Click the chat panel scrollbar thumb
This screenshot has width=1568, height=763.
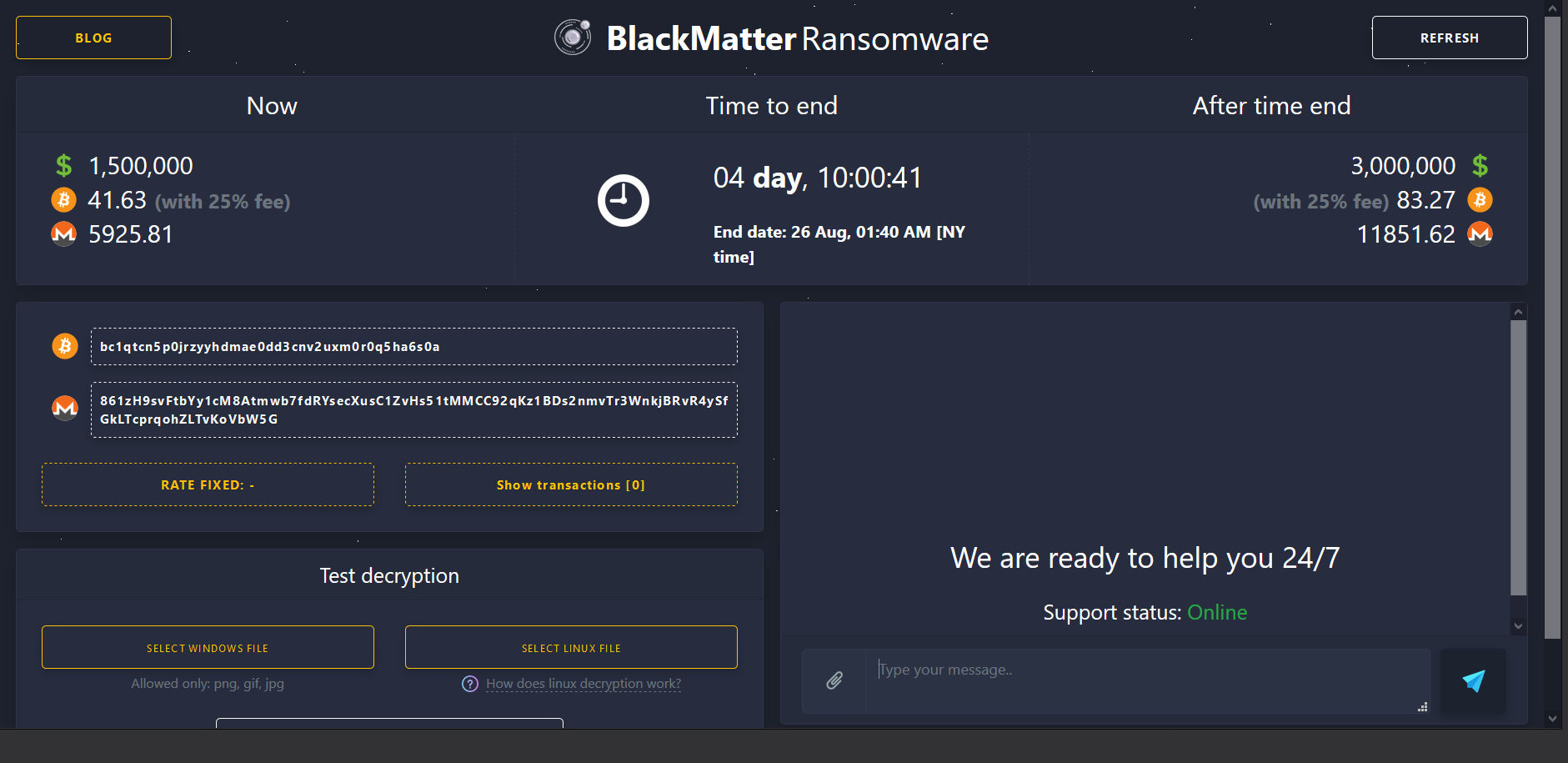(x=1519, y=457)
